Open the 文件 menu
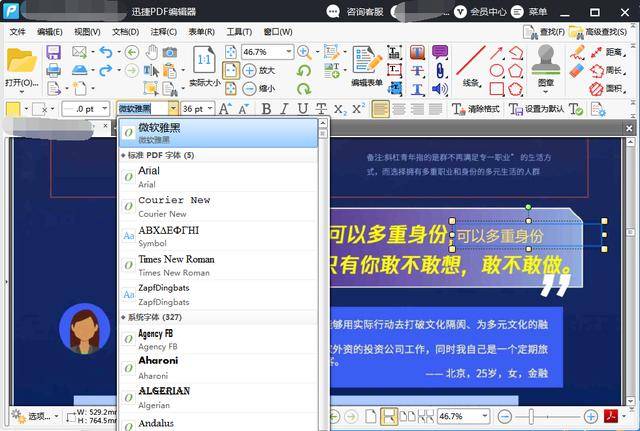640x431 pixels. 17,32
